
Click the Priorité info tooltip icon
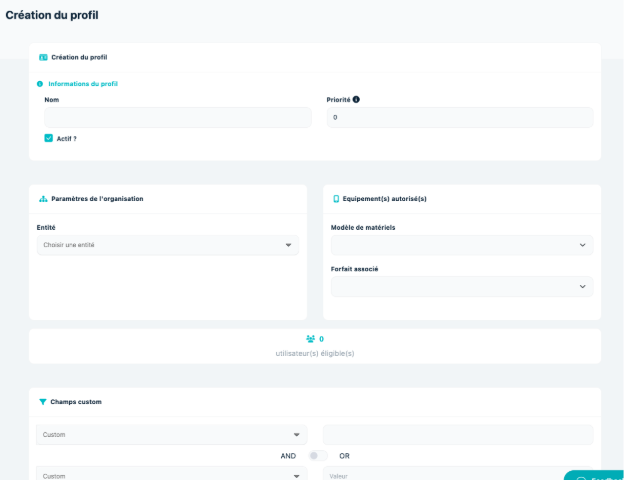(356, 100)
